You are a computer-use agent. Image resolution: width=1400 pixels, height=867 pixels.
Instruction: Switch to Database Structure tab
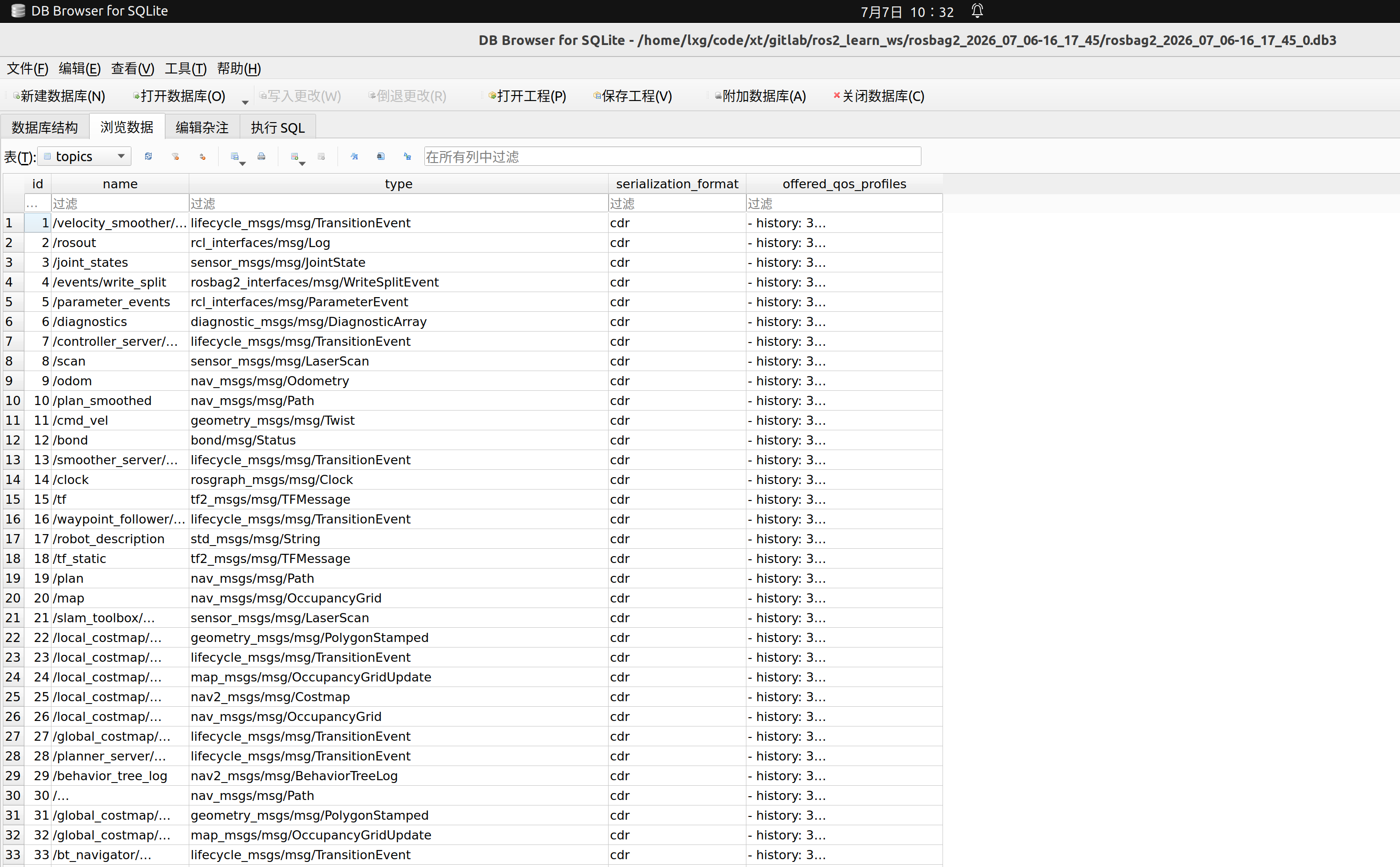45,127
